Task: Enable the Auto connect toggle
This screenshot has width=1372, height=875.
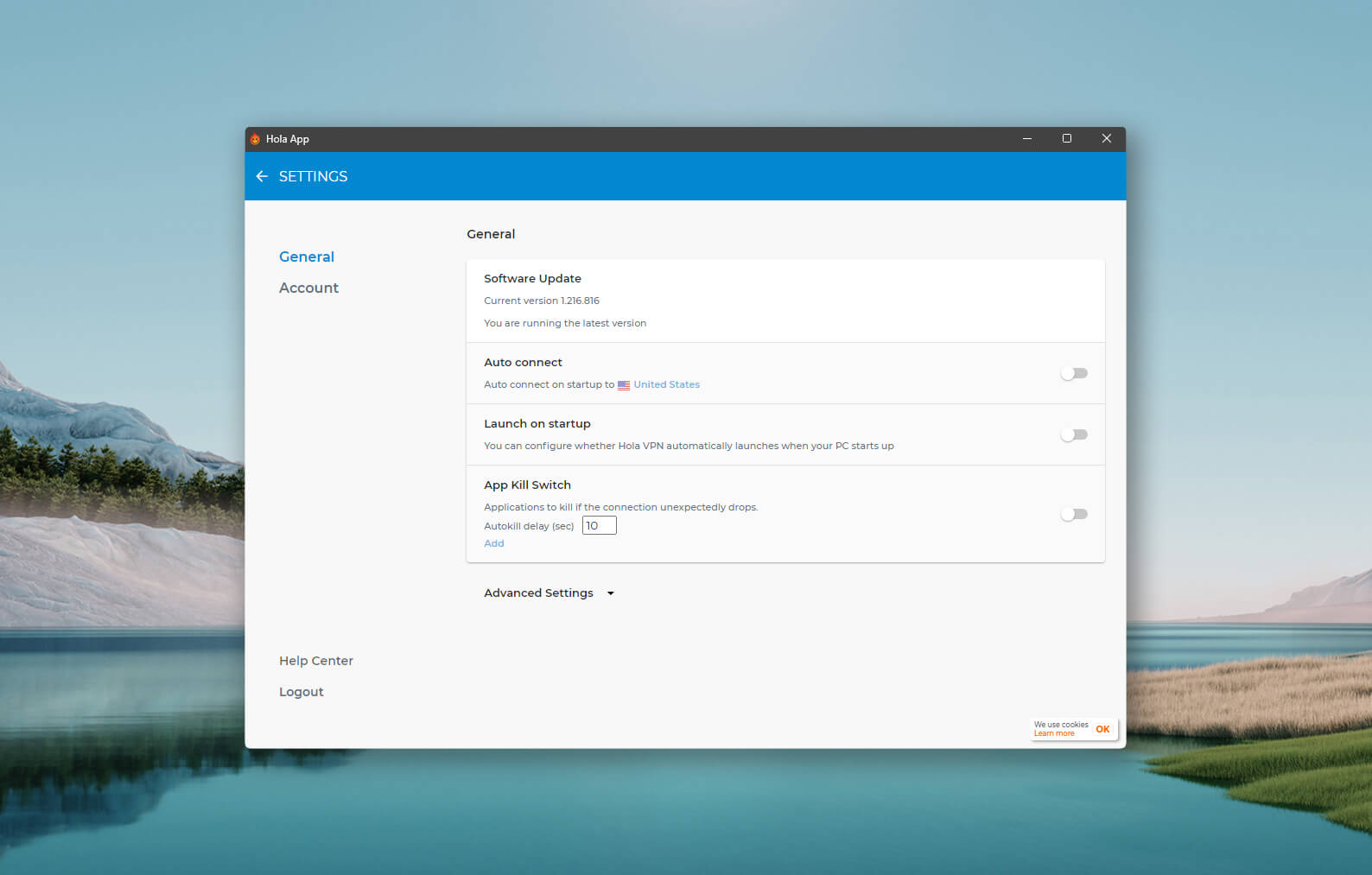Action: [x=1074, y=373]
